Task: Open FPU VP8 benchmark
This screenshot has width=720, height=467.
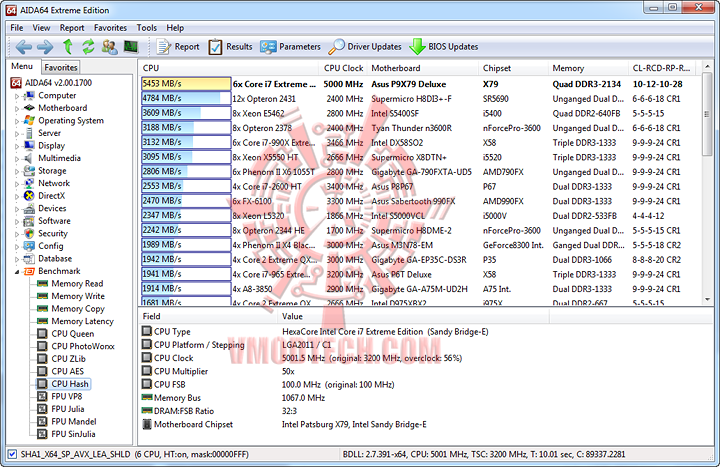Action: (x=67, y=396)
